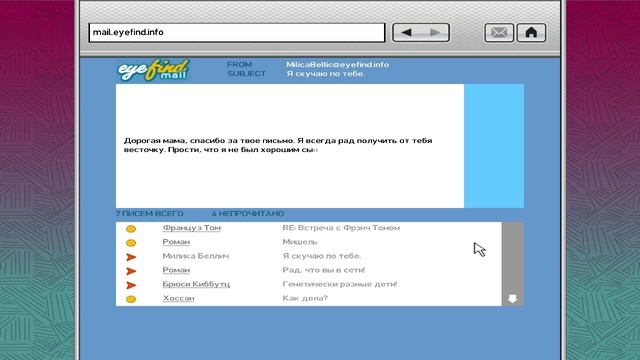Open the email from Француз Том
Image resolution: width=640 pixels, height=360 pixels.
coord(191,228)
